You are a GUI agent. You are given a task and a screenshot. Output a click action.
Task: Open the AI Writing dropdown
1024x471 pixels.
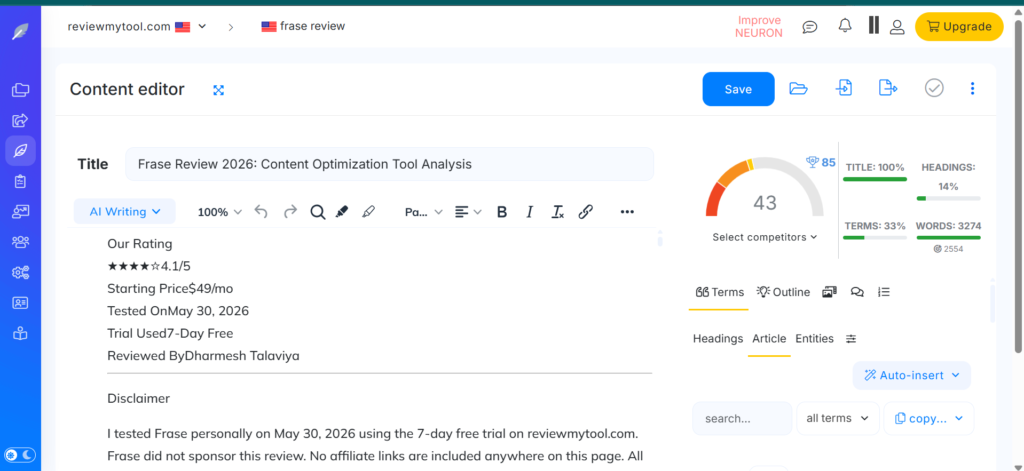[x=125, y=212]
